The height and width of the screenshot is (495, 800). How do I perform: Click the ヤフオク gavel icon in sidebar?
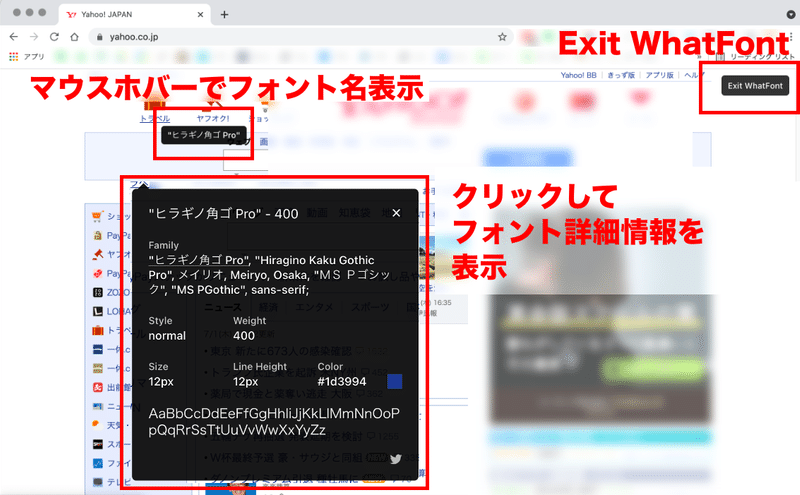pyautogui.click(x=97, y=254)
